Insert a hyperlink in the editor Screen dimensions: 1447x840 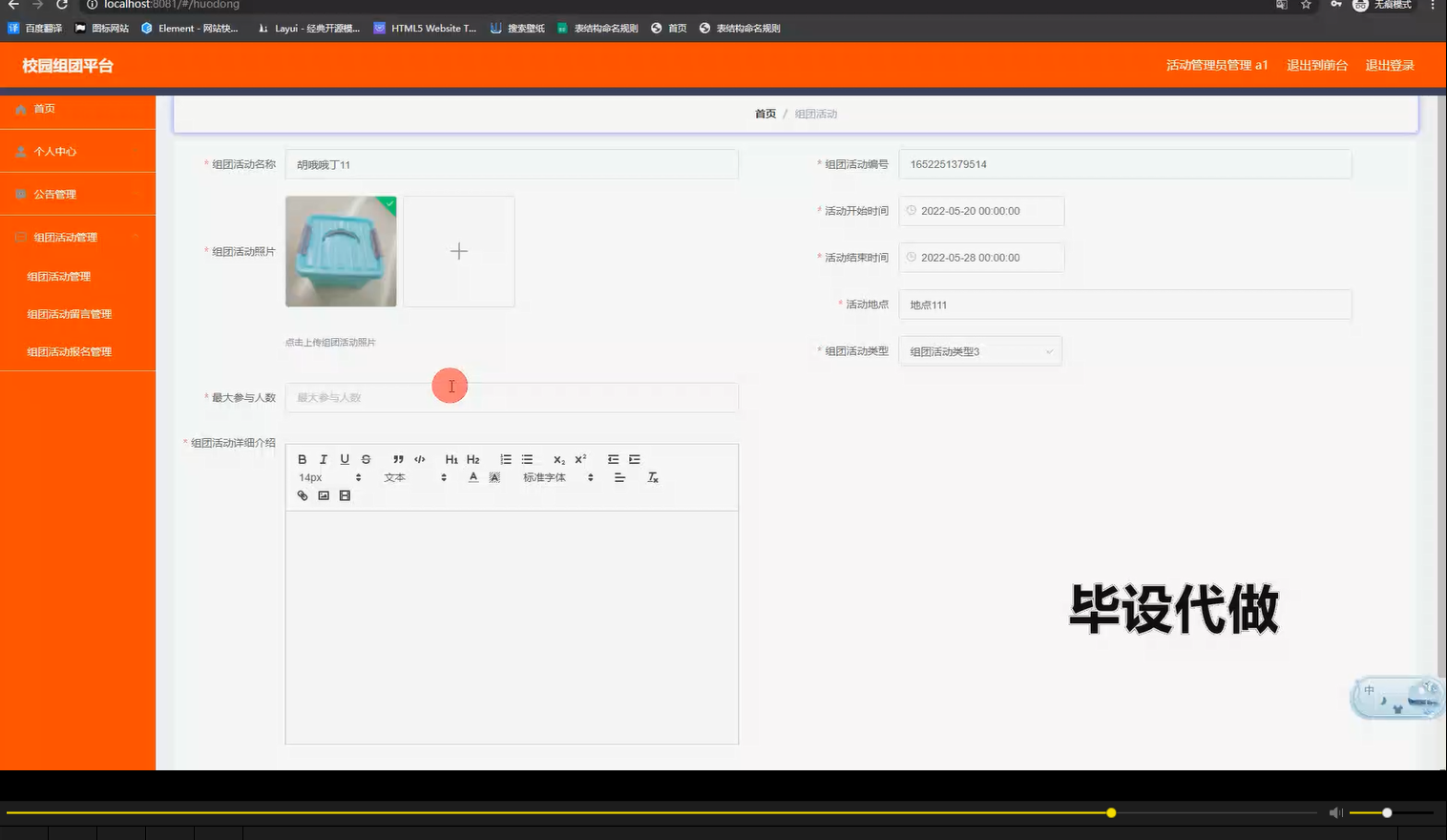click(x=303, y=495)
